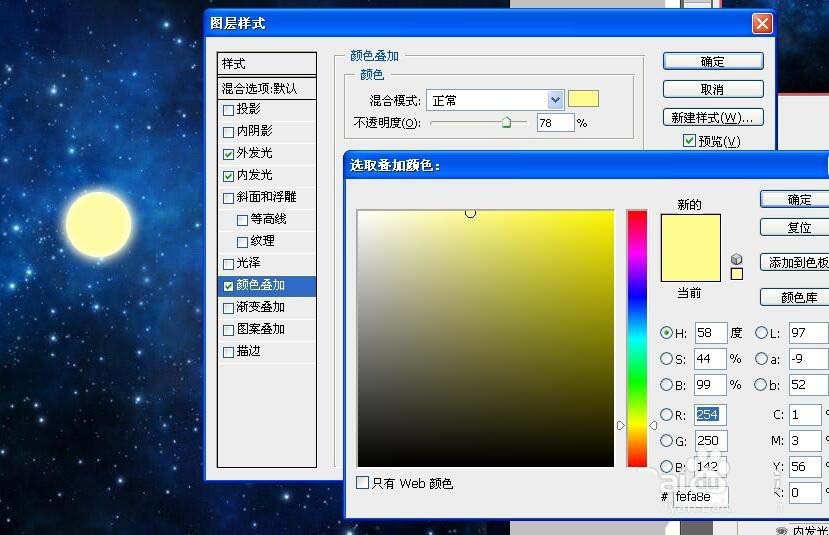
Task: Click the 新建样式(W)... button
Action: pyautogui.click(x=713, y=117)
